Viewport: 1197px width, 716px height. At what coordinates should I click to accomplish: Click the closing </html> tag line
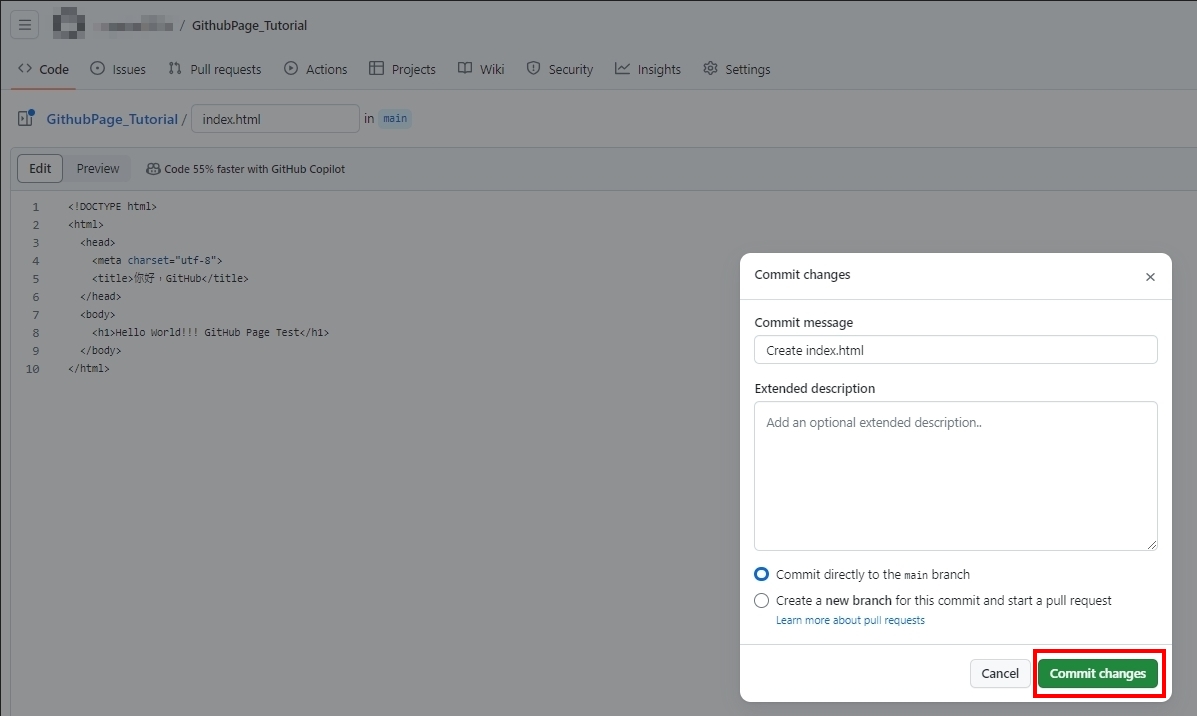89,368
